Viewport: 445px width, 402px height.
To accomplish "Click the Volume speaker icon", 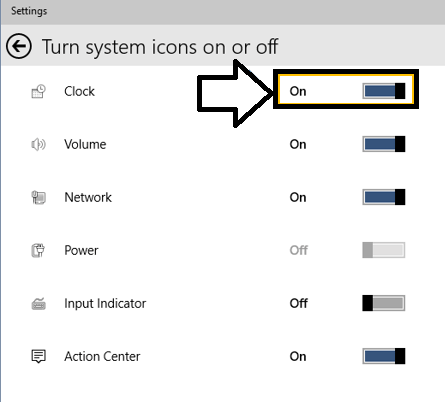I will (38, 144).
